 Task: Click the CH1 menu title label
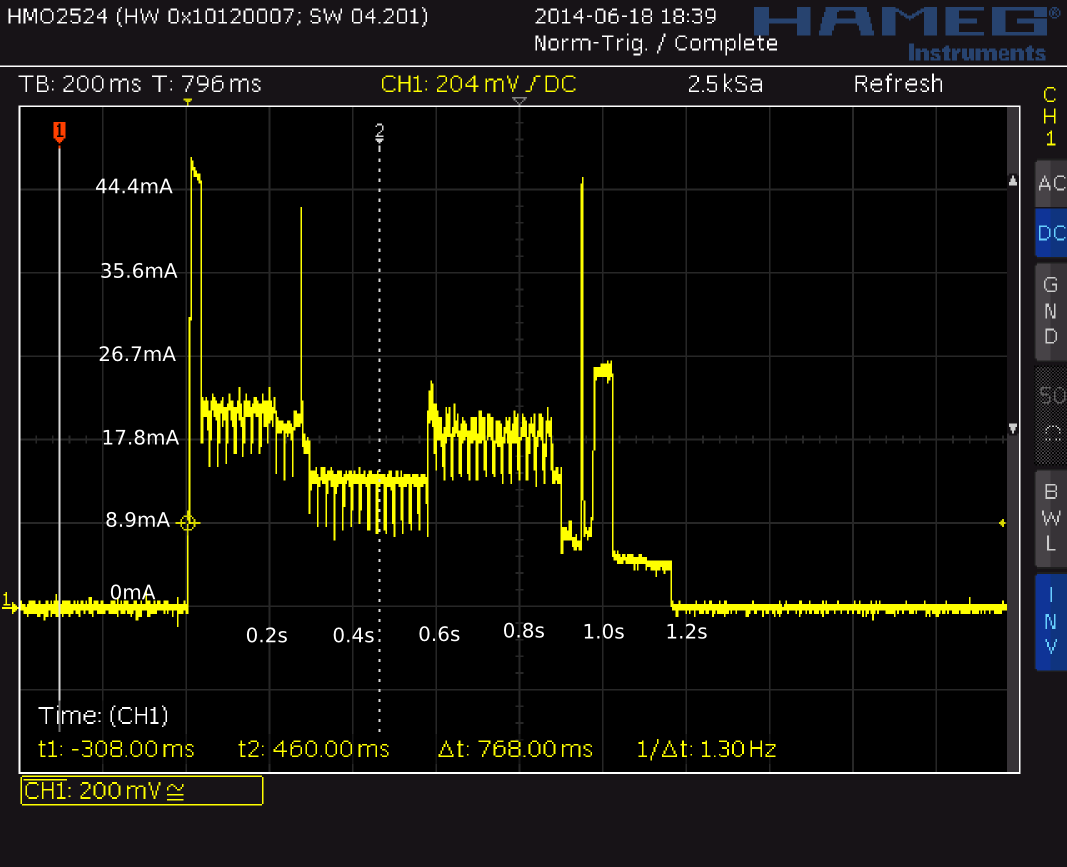coord(1050,116)
